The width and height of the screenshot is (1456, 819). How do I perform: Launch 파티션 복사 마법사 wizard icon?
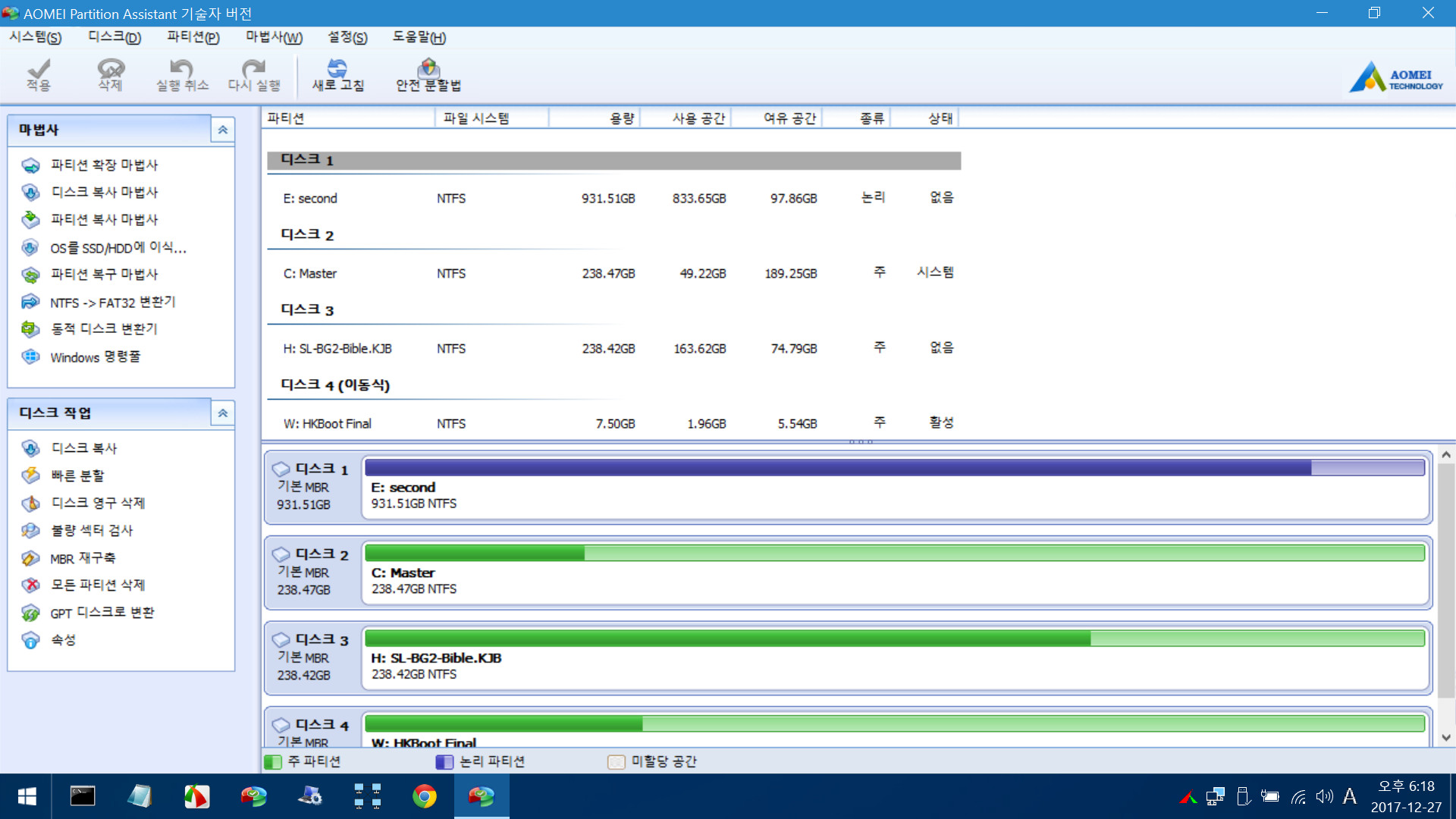pyautogui.click(x=30, y=220)
